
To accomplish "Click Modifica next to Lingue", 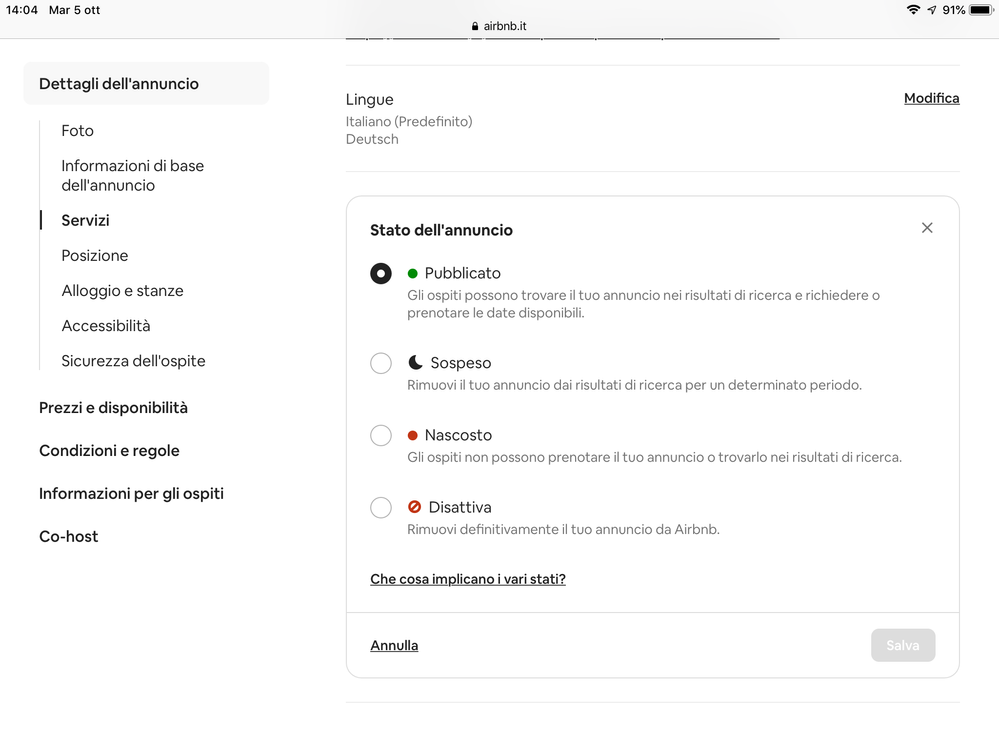I will pos(931,98).
